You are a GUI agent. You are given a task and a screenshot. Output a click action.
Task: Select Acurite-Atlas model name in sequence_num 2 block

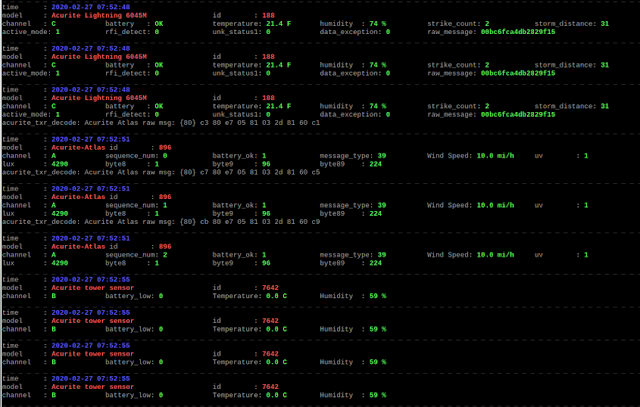78,247
